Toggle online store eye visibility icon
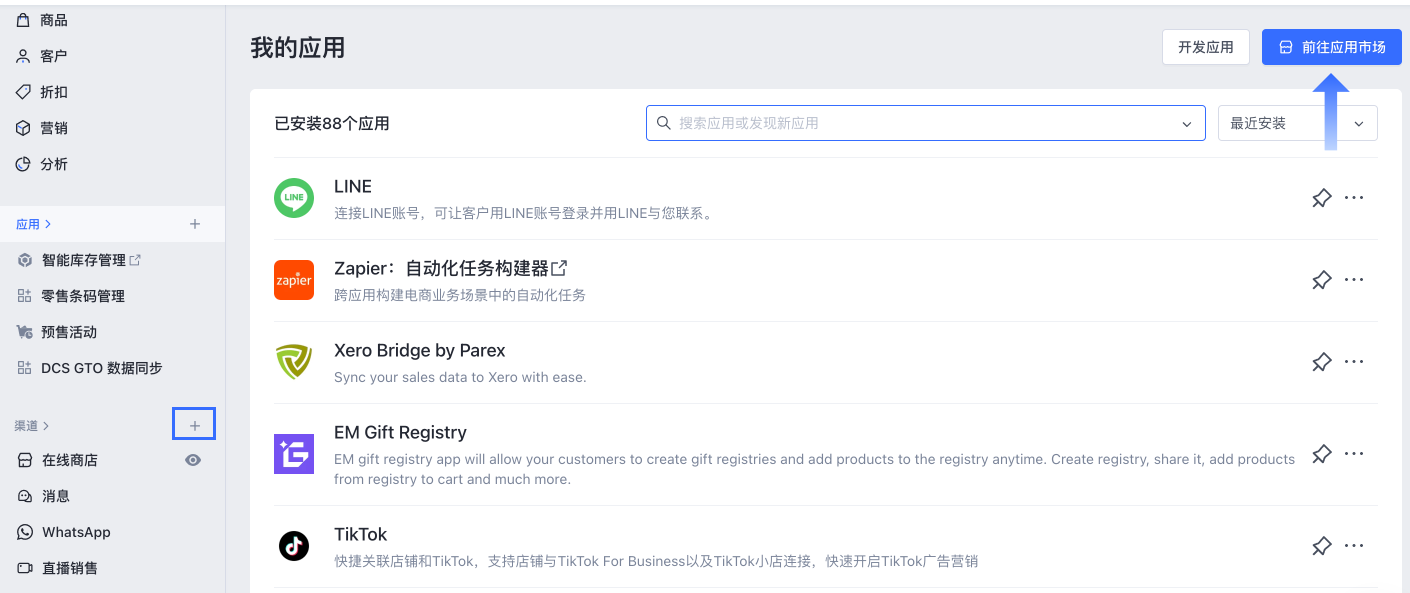The width and height of the screenshot is (1410, 593). tap(193, 460)
